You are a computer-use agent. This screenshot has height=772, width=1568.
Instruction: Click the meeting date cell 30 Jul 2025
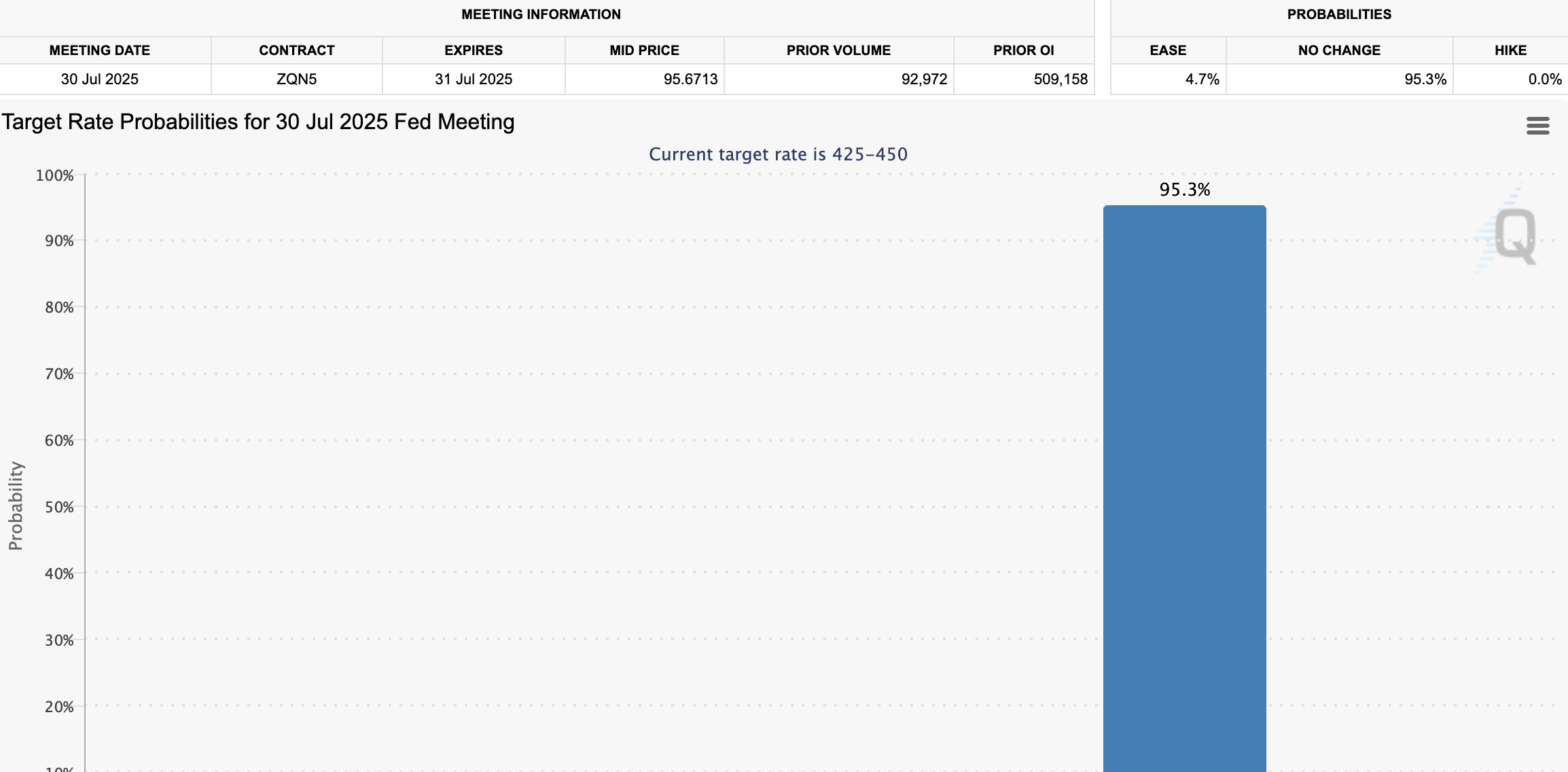tap(100, 79)
